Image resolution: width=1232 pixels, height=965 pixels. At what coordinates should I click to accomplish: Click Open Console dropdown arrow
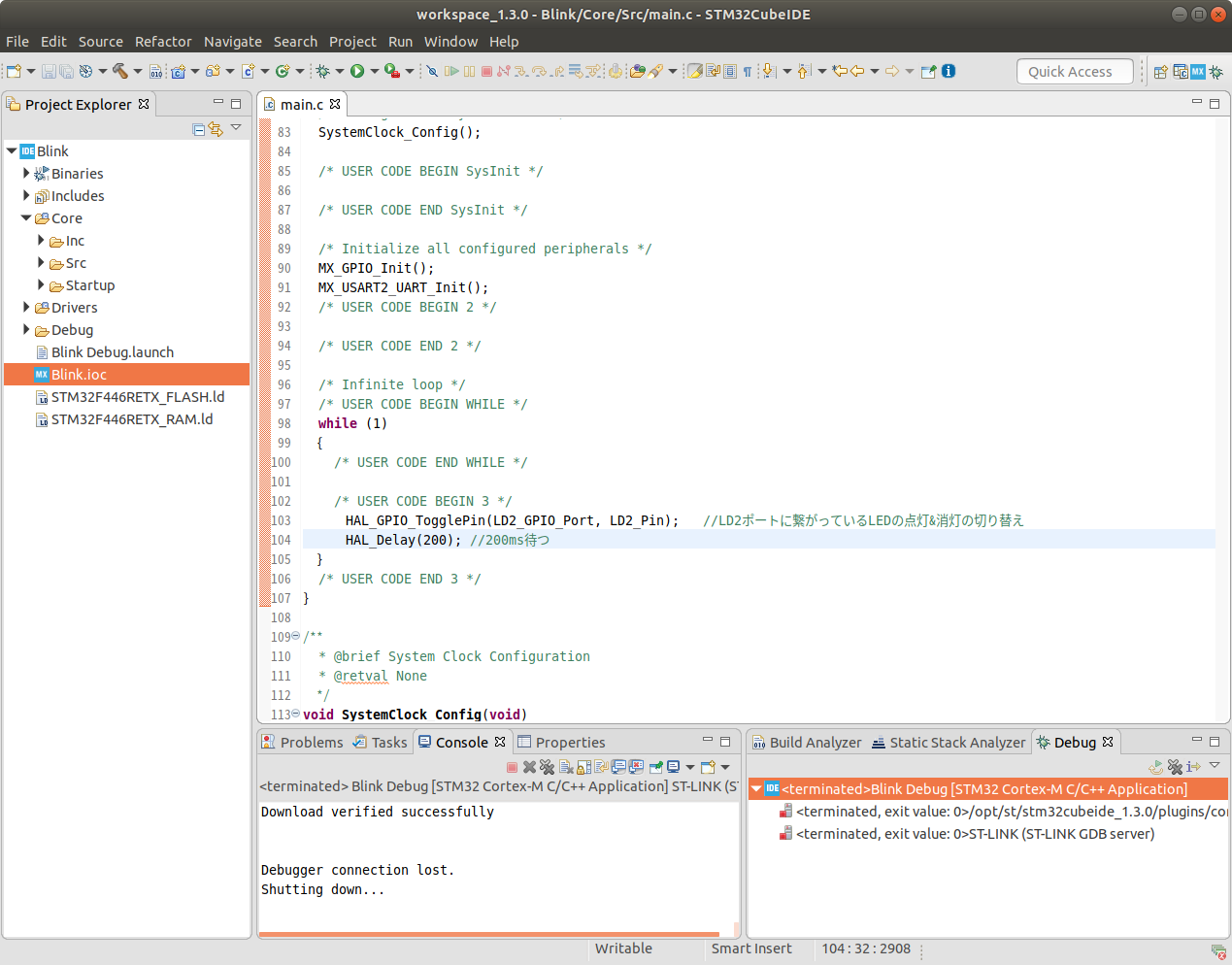724,767
